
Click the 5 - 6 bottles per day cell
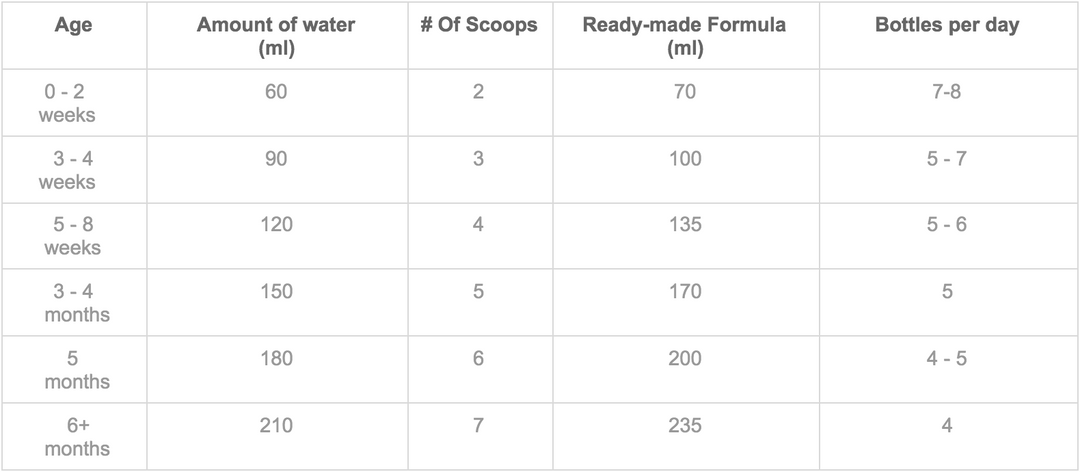(x=946, y=225)
